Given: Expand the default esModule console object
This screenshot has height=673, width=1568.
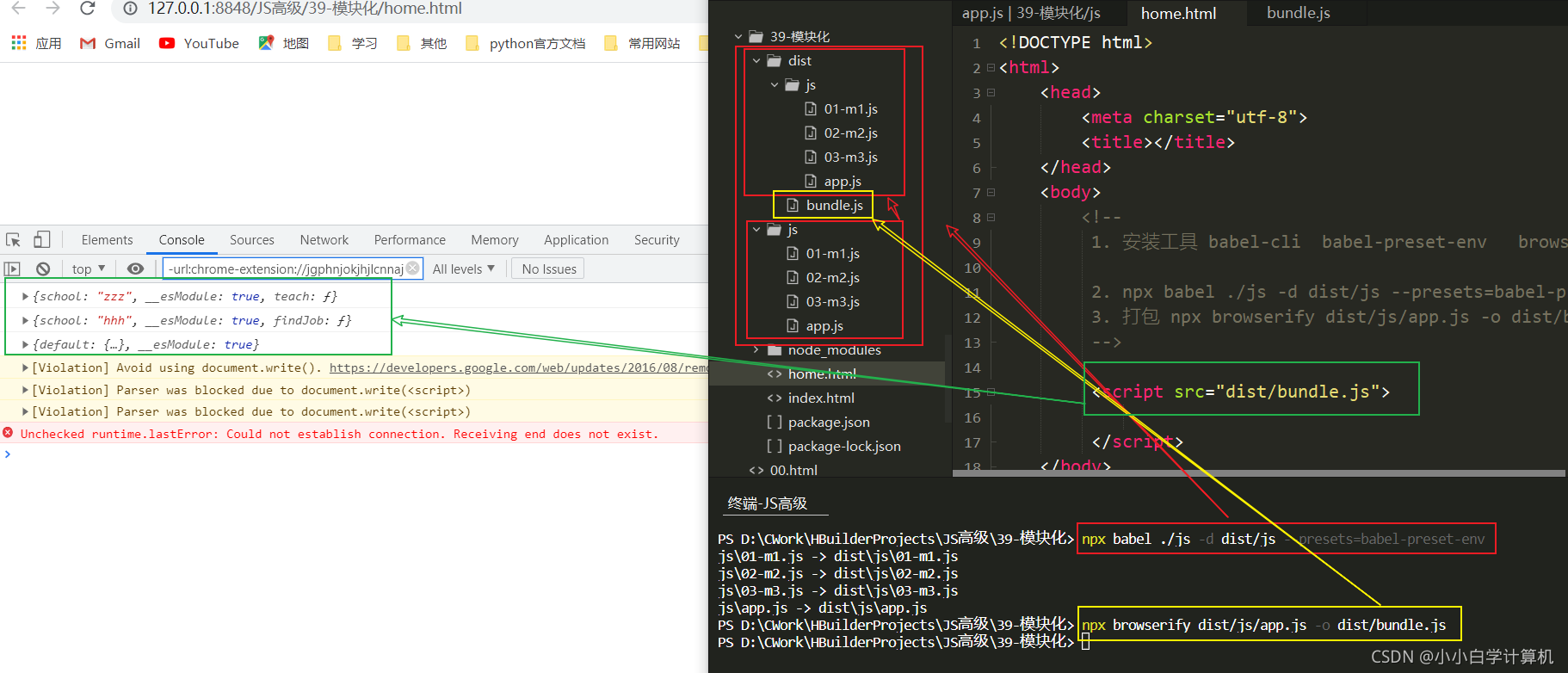Looking at the screenshot, I should [25, 344].
